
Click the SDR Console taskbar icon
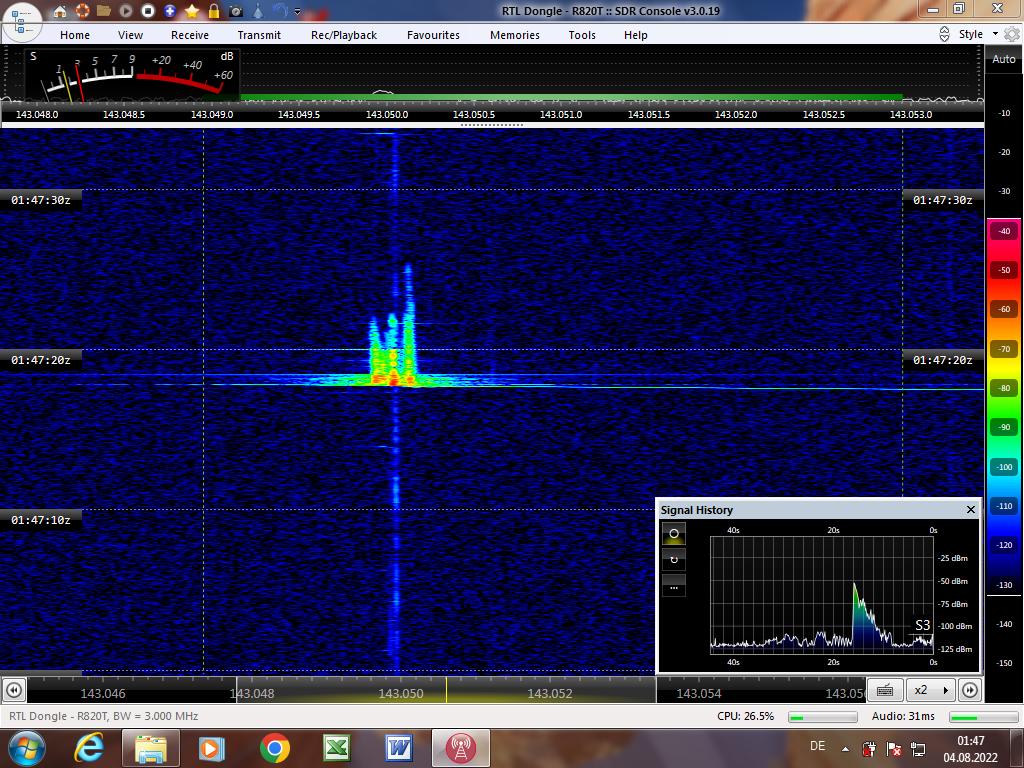tap(460, 748)
